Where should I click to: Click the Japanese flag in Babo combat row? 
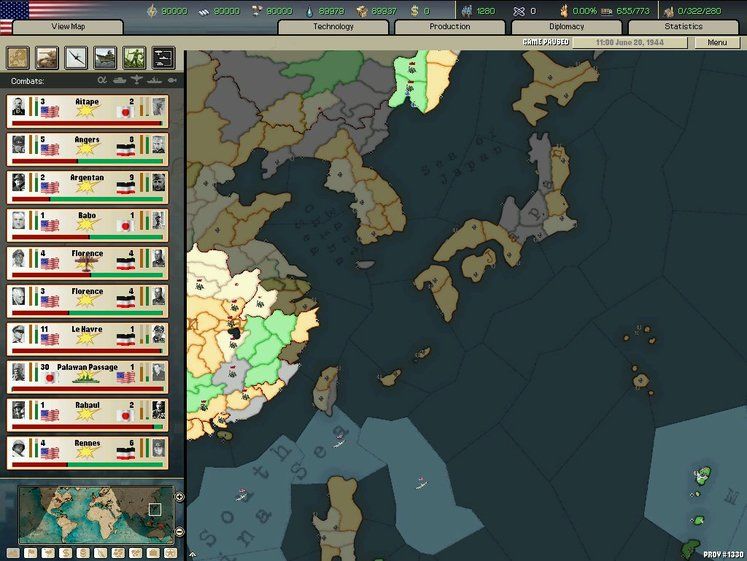pyautogui.click(x=126, y=226)
